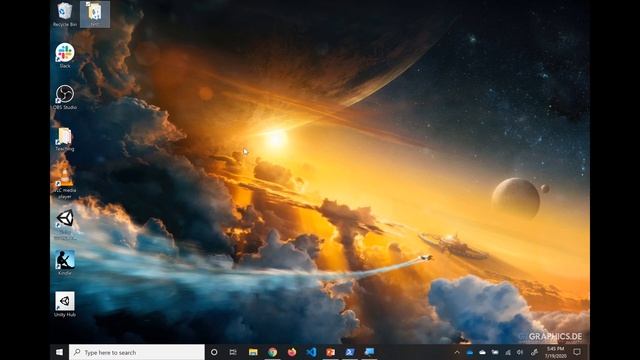Screen dimensions: 640x360
Task: Switch to the blue monitor app on taskbar
Action: click(369, 352)
